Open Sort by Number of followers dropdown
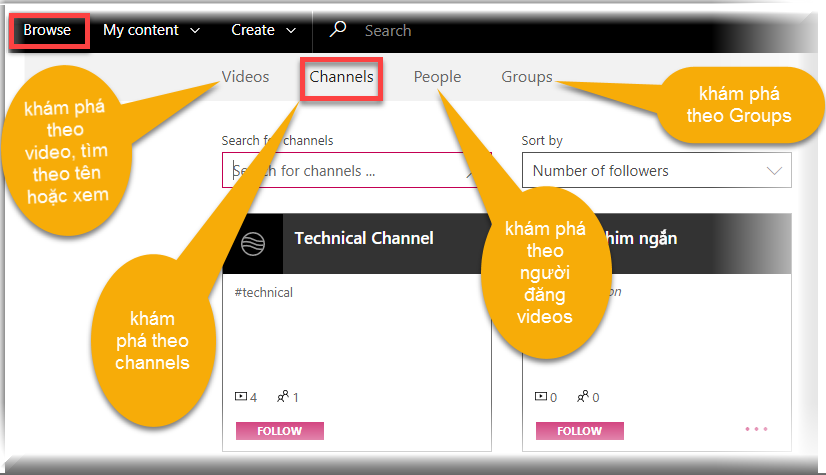Screen dimensions: 826x475 tap(656, 171)
